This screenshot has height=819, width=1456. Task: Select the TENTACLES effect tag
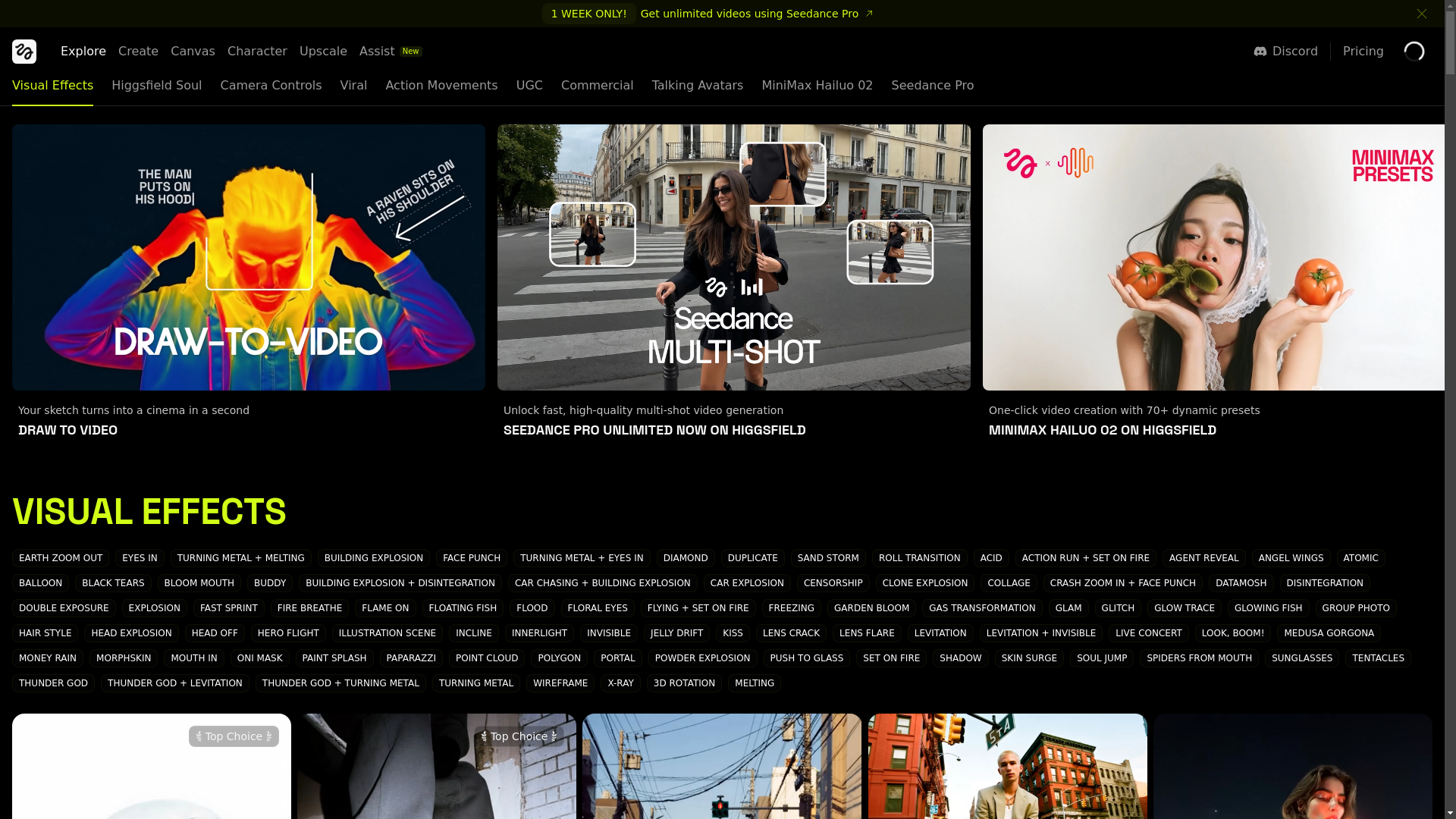(x=1378, y=658)
